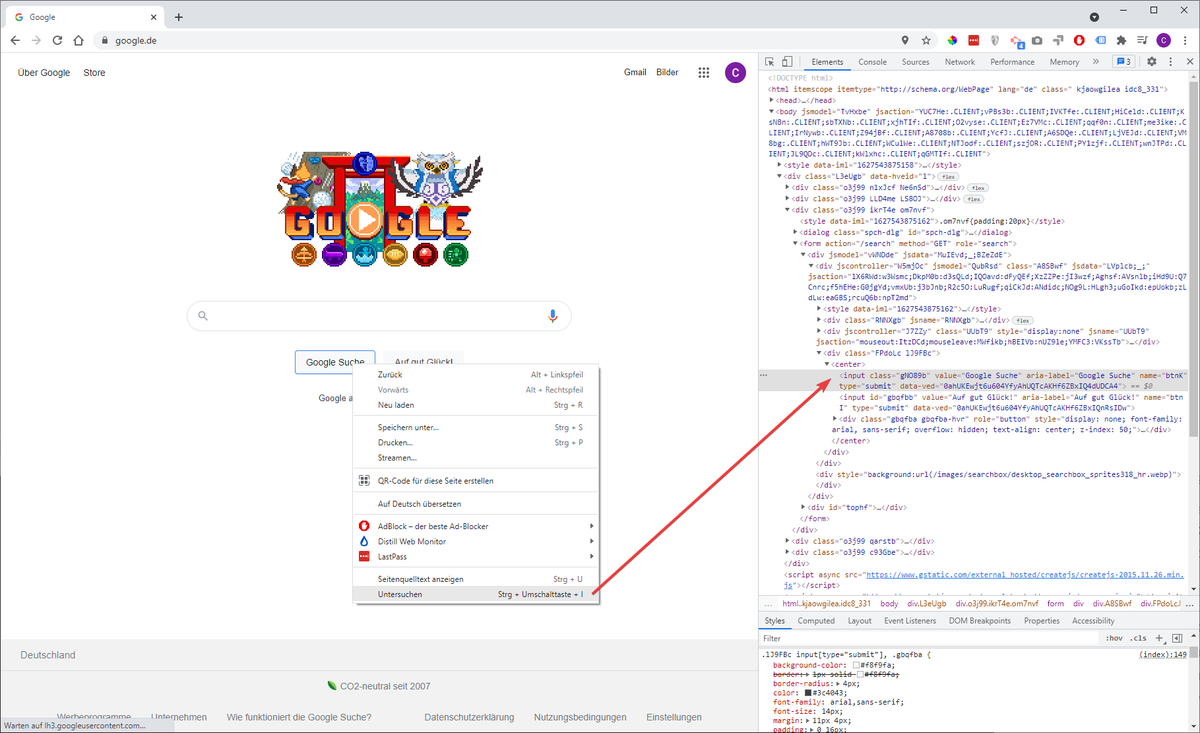This screenshot has height=733, width=1200.
Task: Toggle the .cls class editor
Action: pyautogui.click(x=1138, y=638)
